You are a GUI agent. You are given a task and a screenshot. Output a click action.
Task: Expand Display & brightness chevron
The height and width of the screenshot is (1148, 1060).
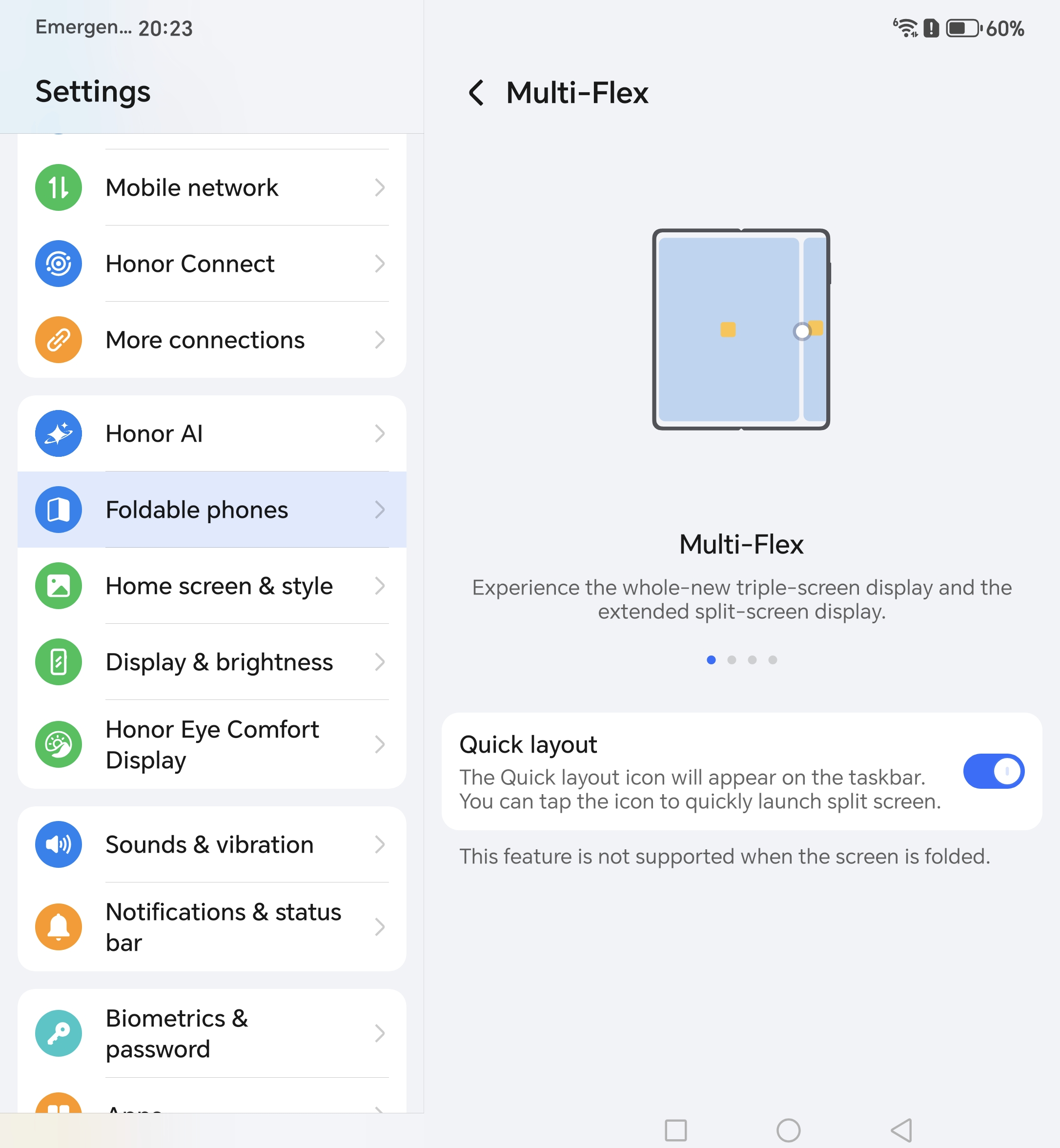tap(380, 662)
